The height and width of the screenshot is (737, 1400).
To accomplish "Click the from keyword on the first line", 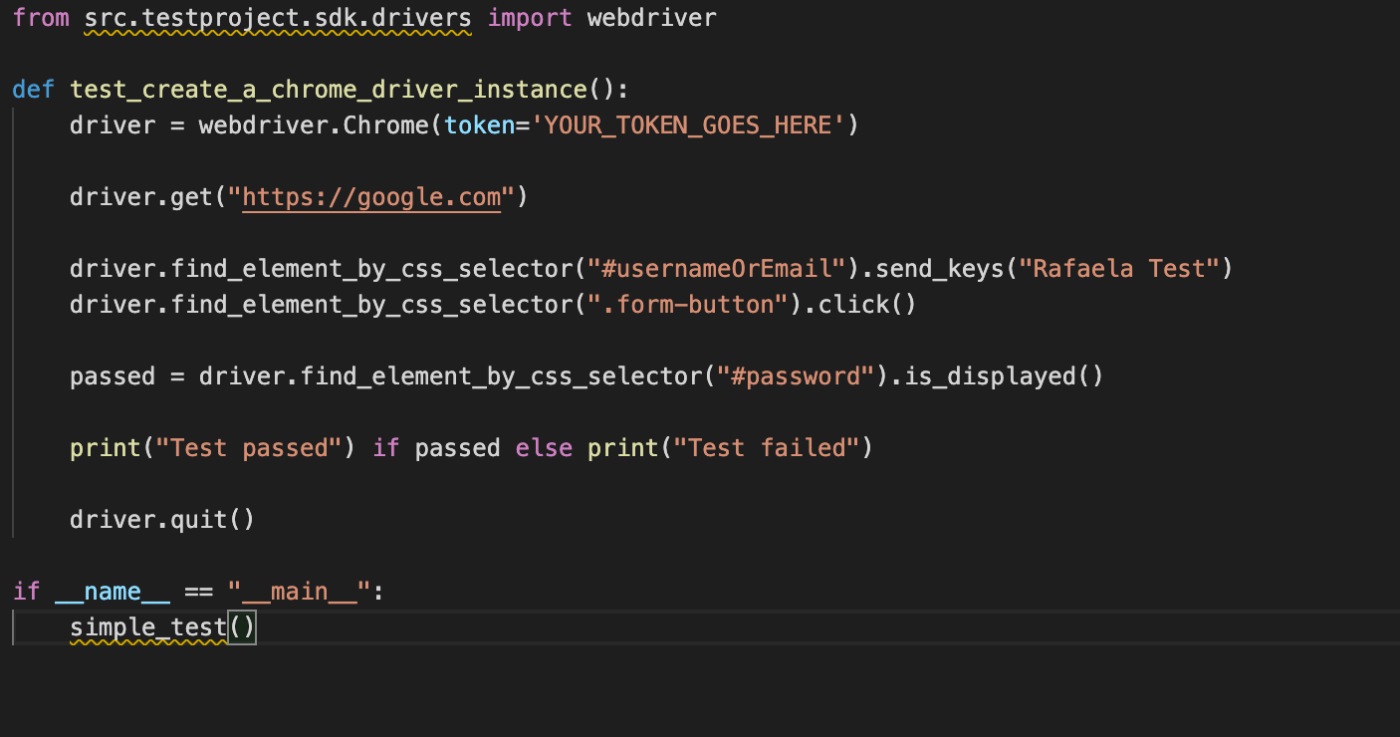I will pos(41,18).
